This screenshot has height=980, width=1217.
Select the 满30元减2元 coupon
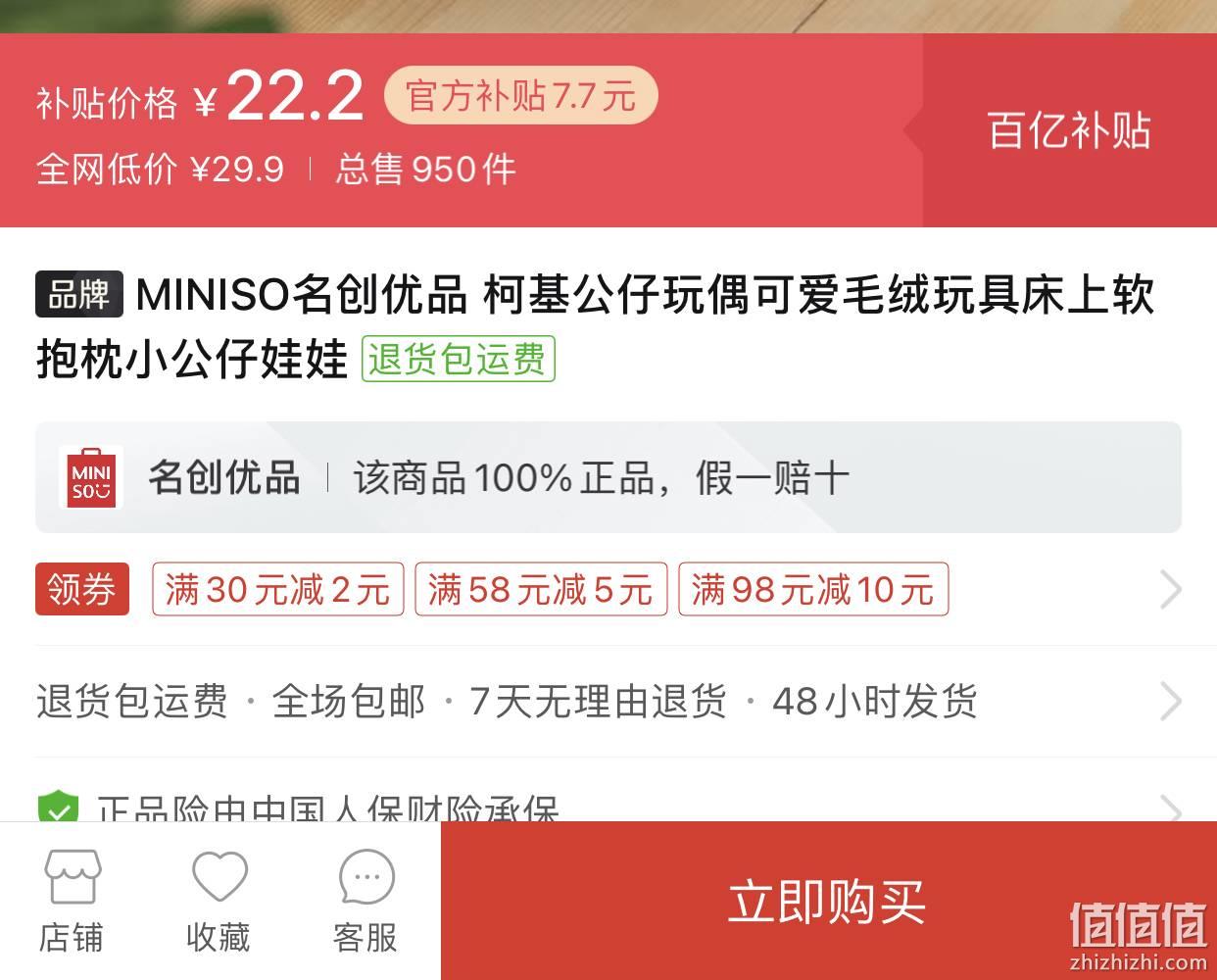[278, 589]
